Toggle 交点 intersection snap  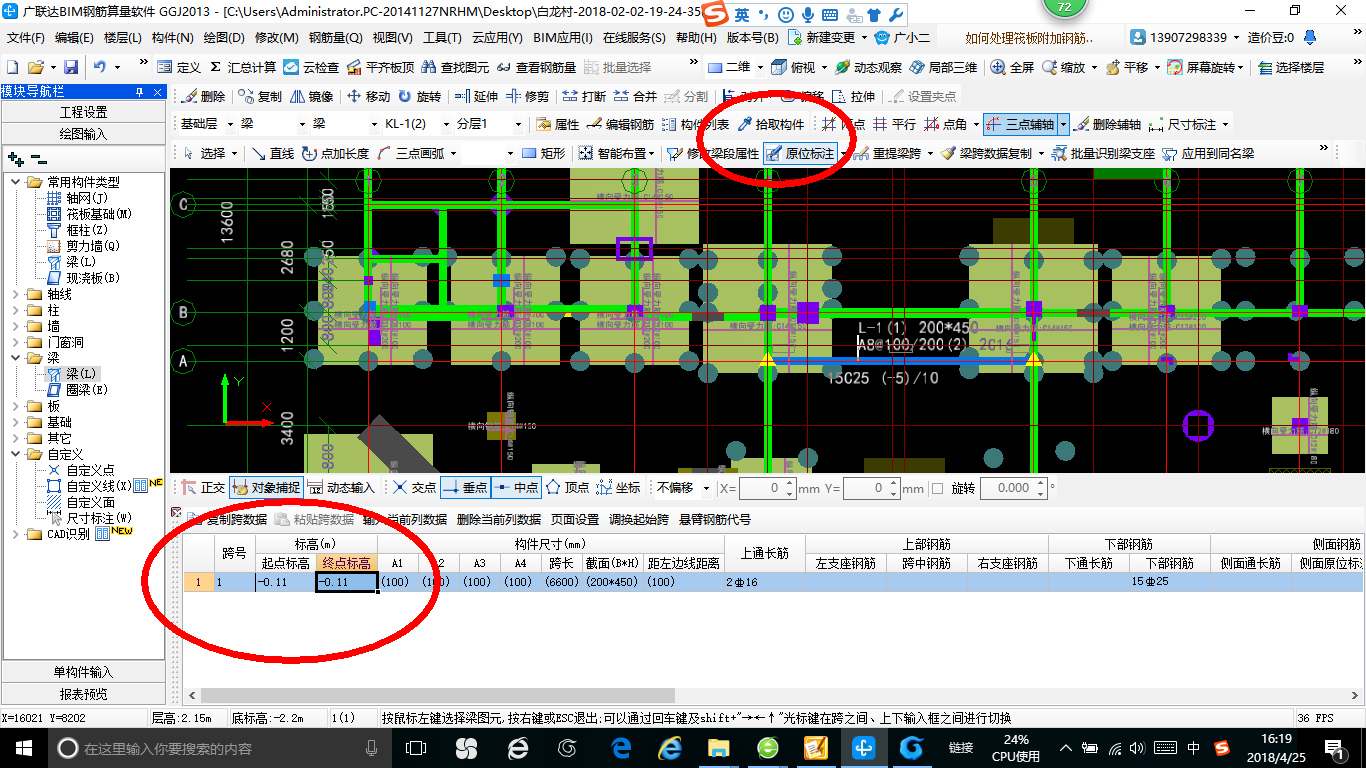tap(414, 488)
